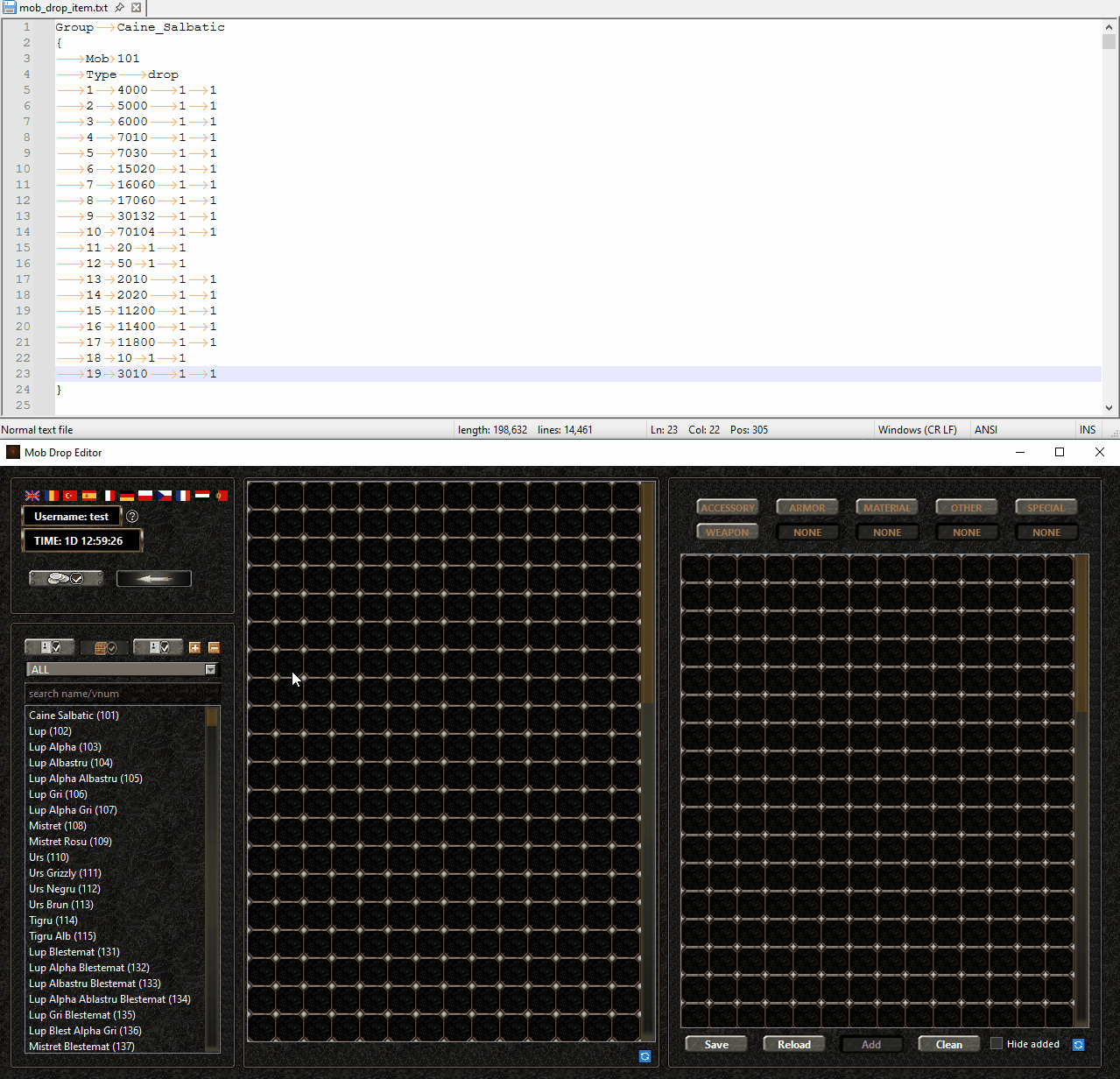This screenshot has height=1079, width=1120.
Task: Select Lup Alpha Albastru (105) in list
Action: [86, 779]
